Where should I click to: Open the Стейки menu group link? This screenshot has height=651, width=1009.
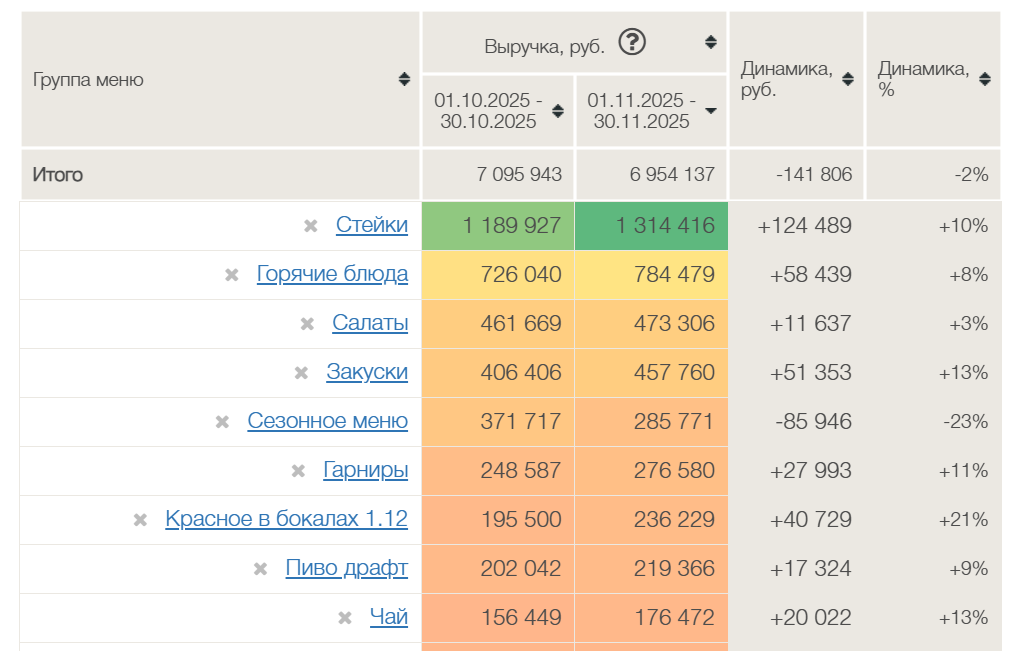[371, 225]
